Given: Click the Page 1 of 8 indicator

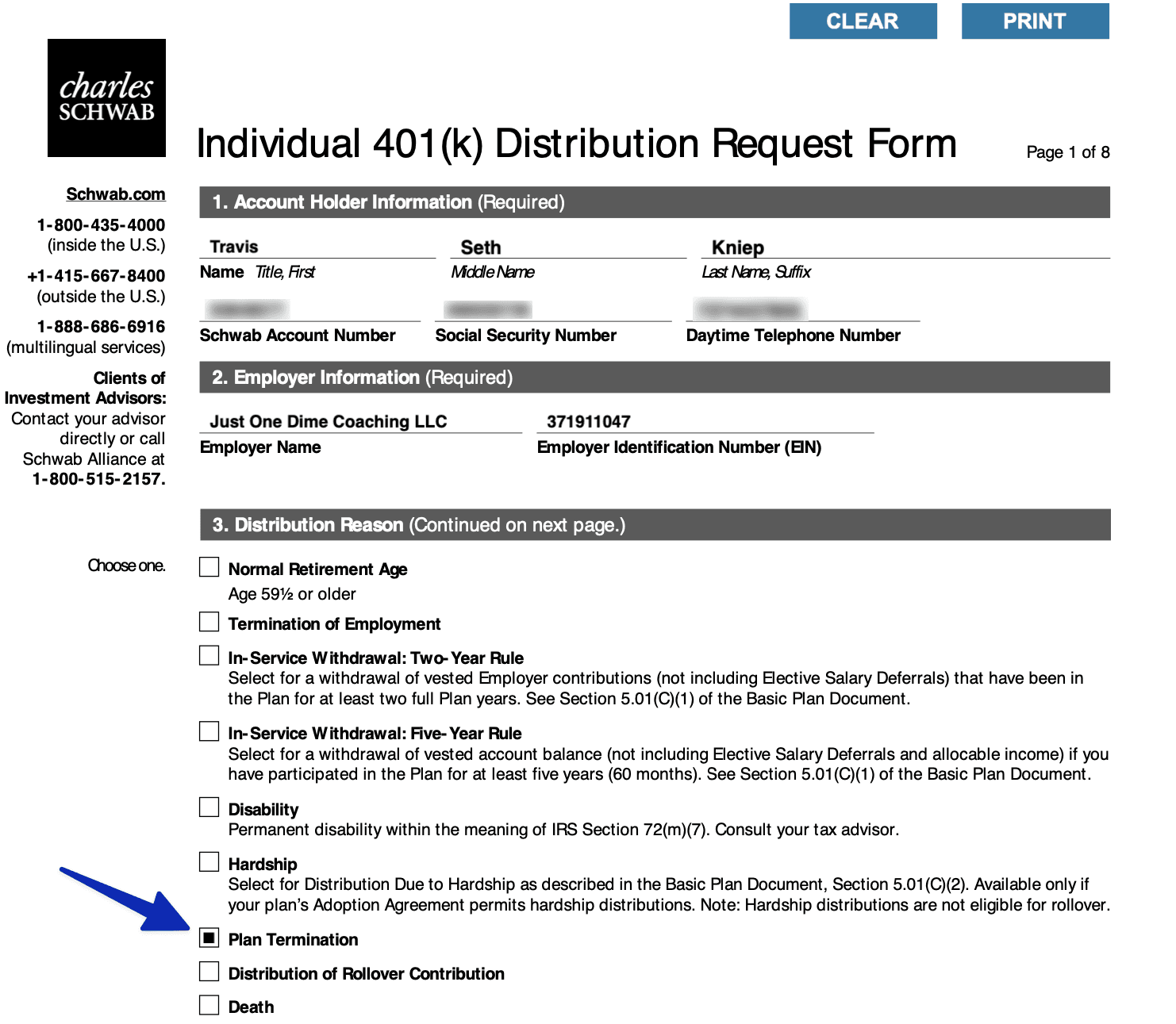Looking at the screenshot, I should [x=1068, y=152].
